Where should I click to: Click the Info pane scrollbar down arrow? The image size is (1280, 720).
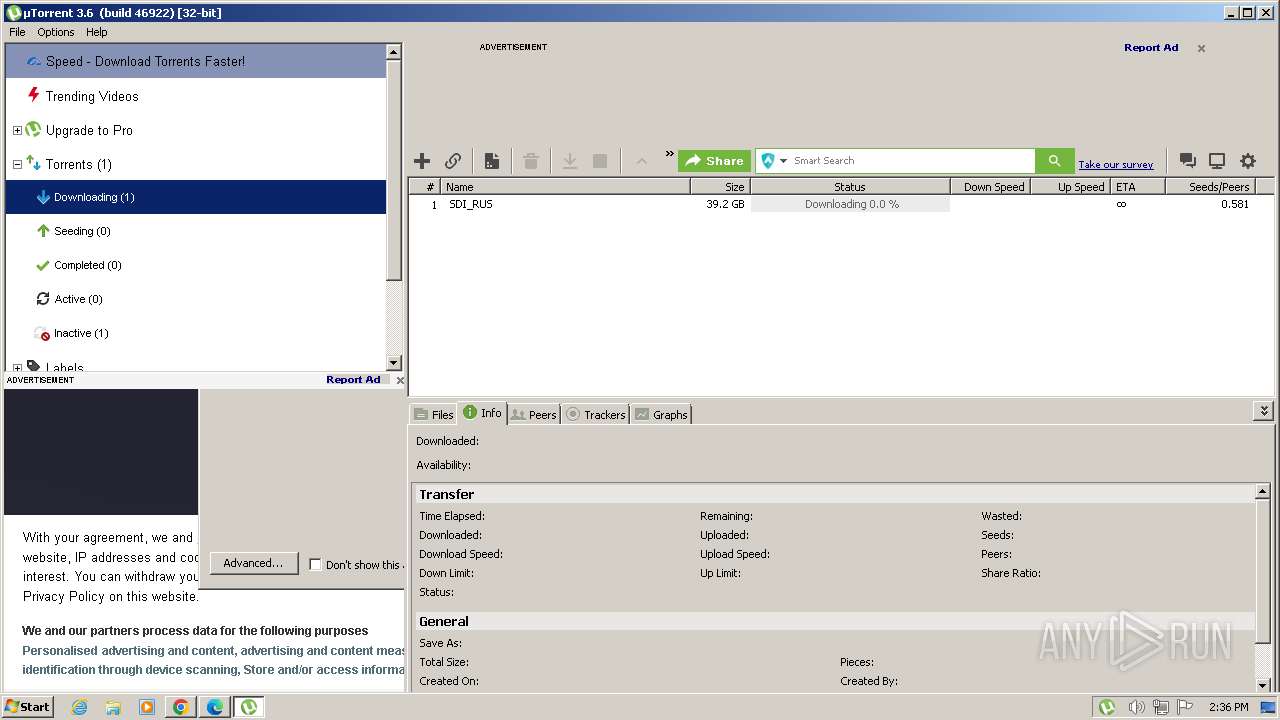click(x=1263, y=685)
